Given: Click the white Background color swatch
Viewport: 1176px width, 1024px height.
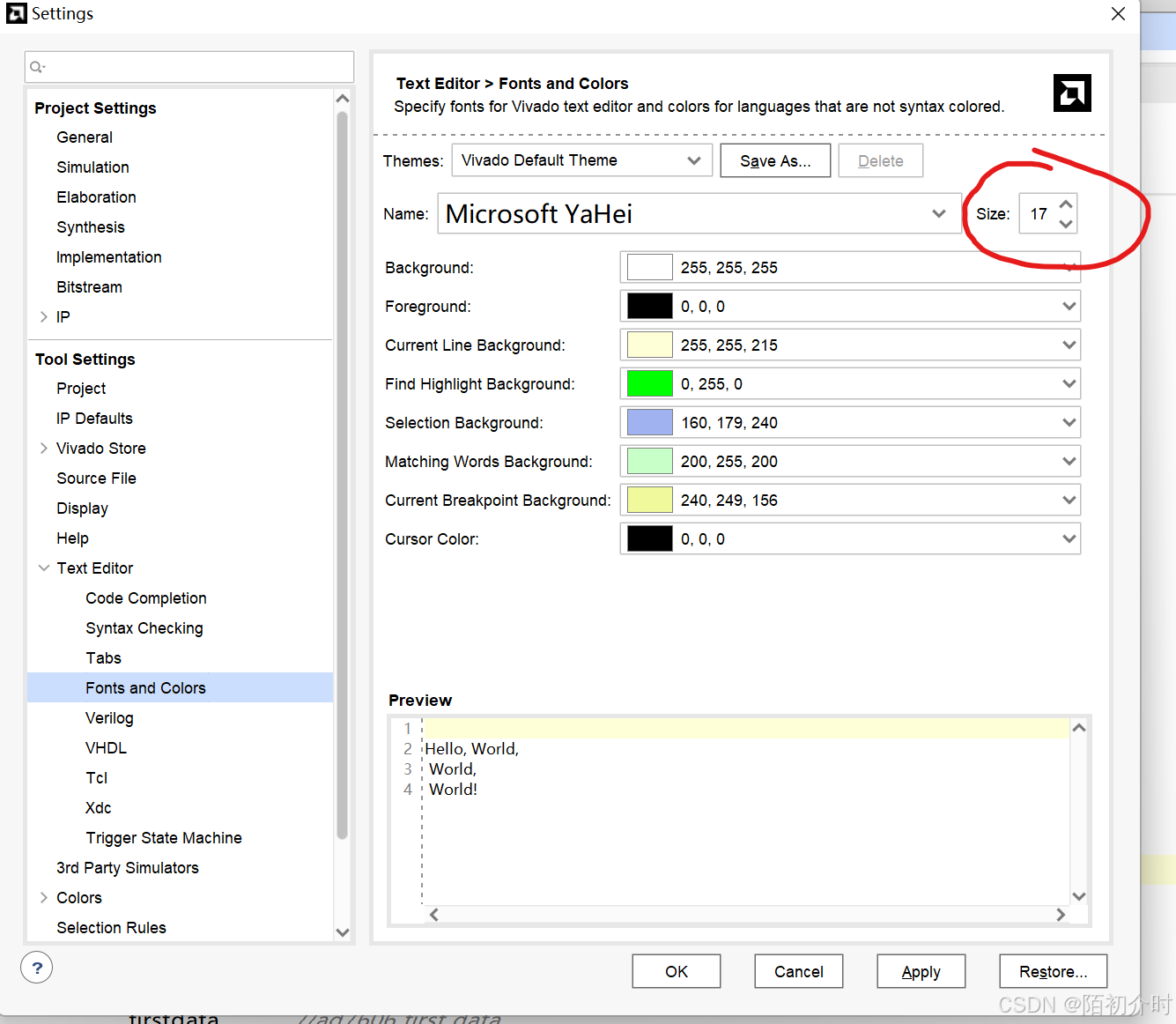Looking at the screenshot, I should click(x=649, y=267).
